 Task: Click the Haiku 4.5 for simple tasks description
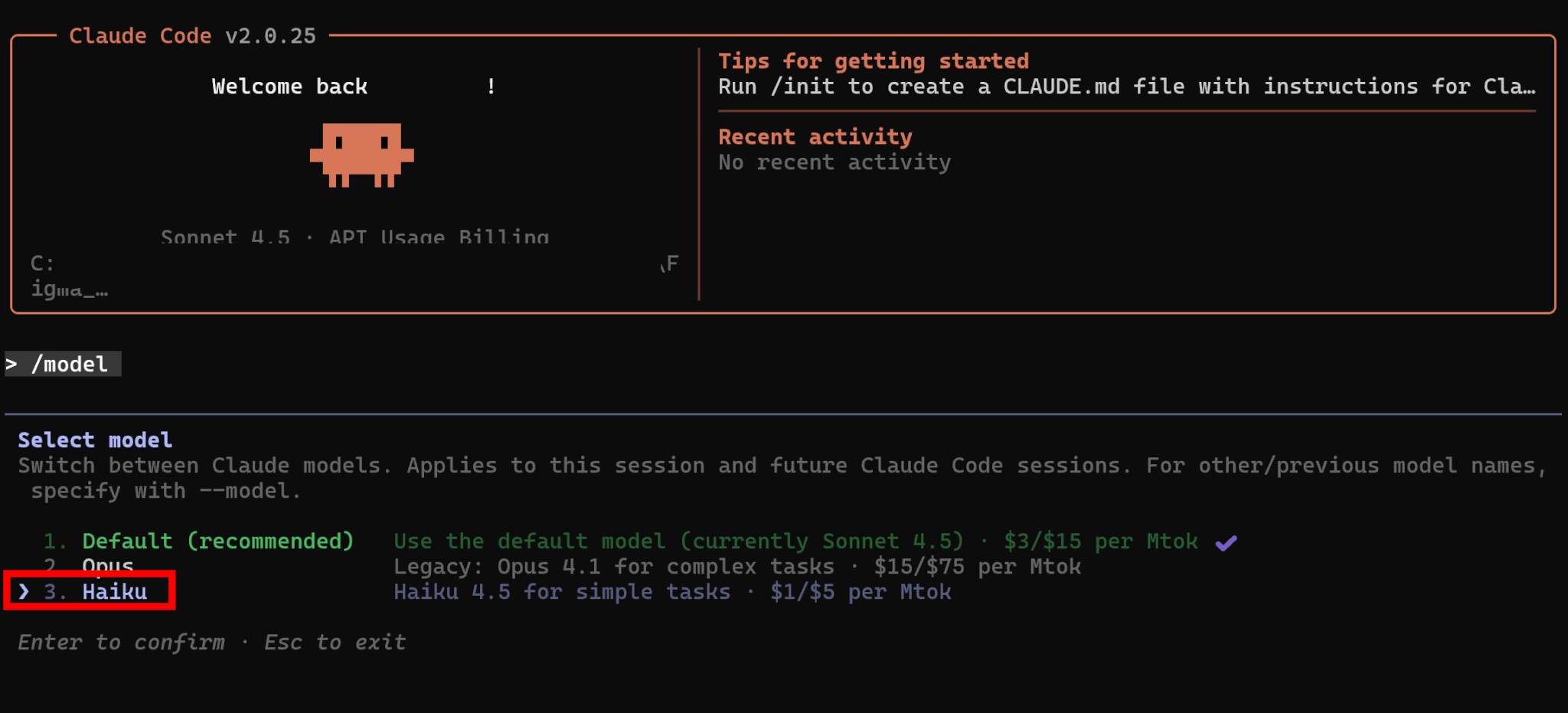(x=672, y=592)
